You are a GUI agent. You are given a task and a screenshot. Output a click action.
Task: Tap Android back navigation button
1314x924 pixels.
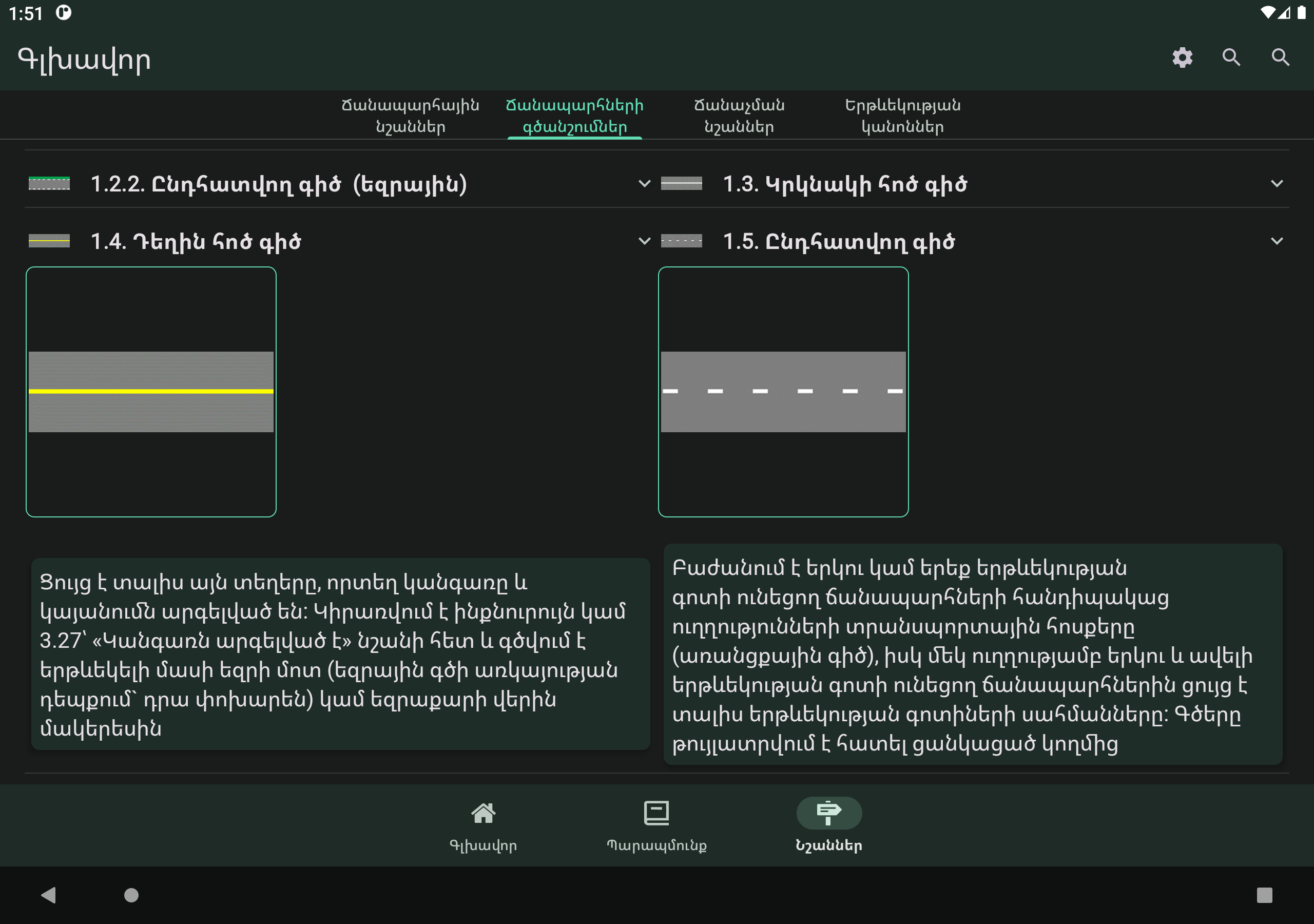[x=49, y=895]
